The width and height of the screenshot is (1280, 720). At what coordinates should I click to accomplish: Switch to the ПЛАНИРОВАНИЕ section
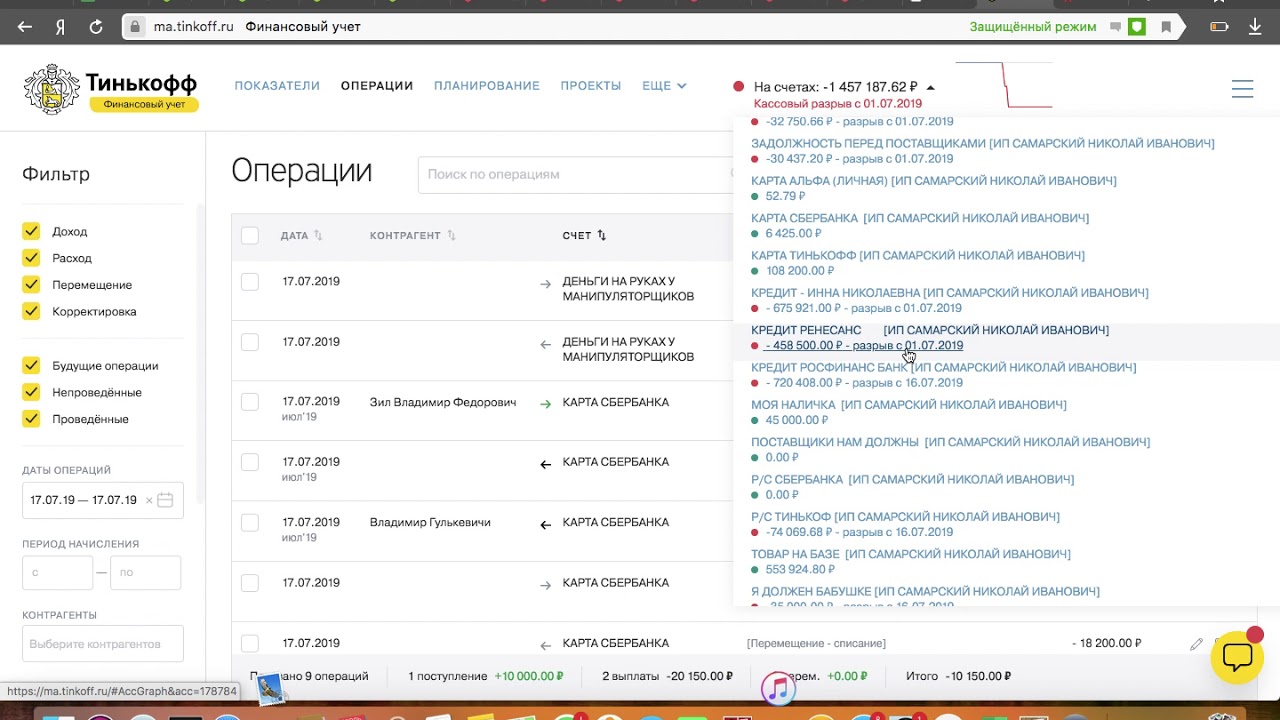point(487,86)
